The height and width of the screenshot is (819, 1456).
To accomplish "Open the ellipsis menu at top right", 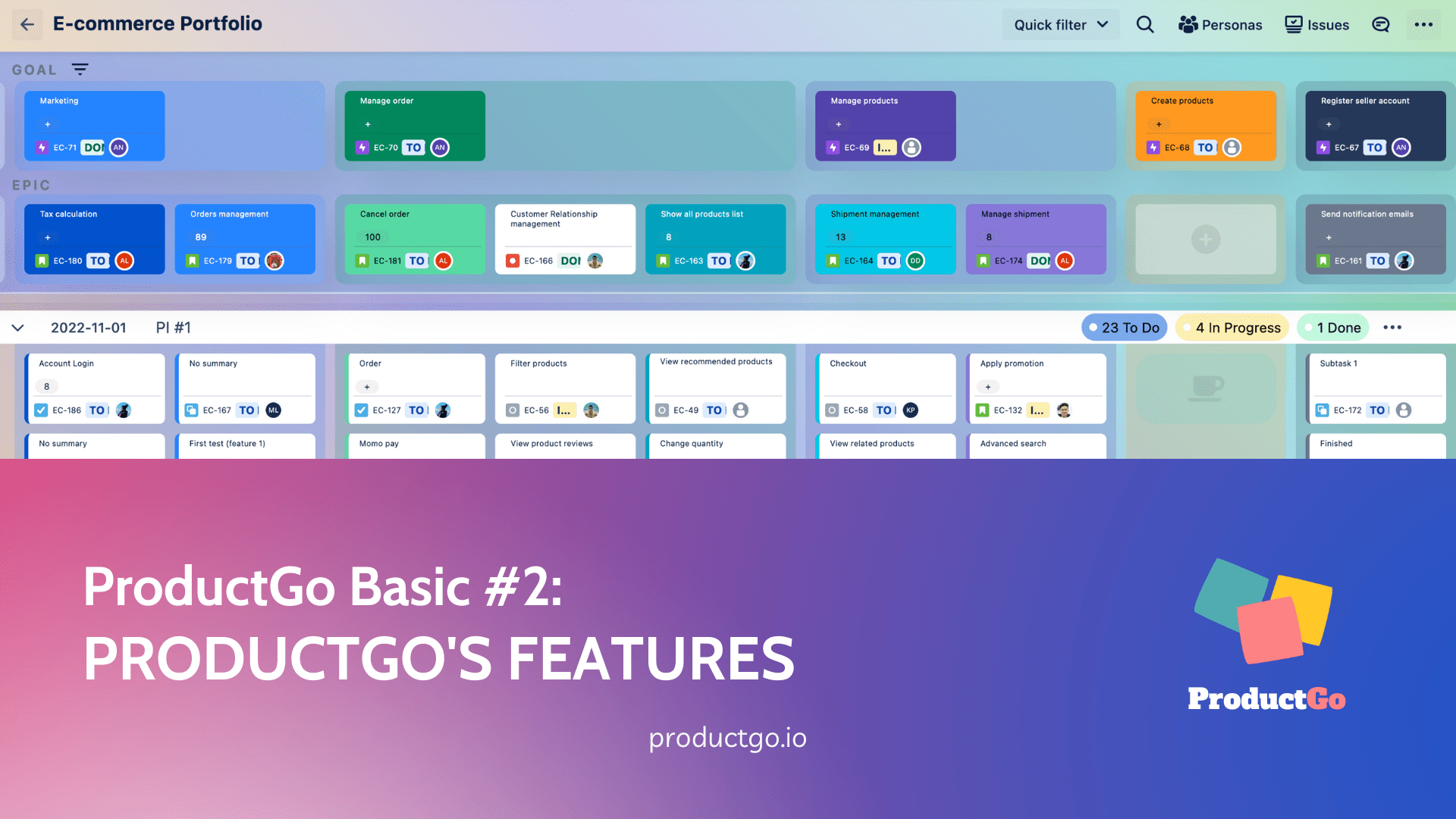I will tap(1424, 24).
